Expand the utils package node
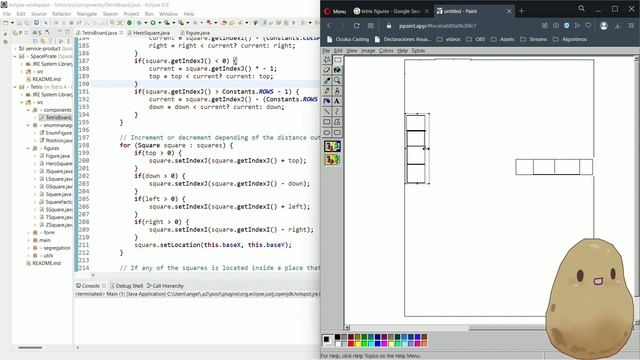This screenshot has height=360, width=640. 29,256
